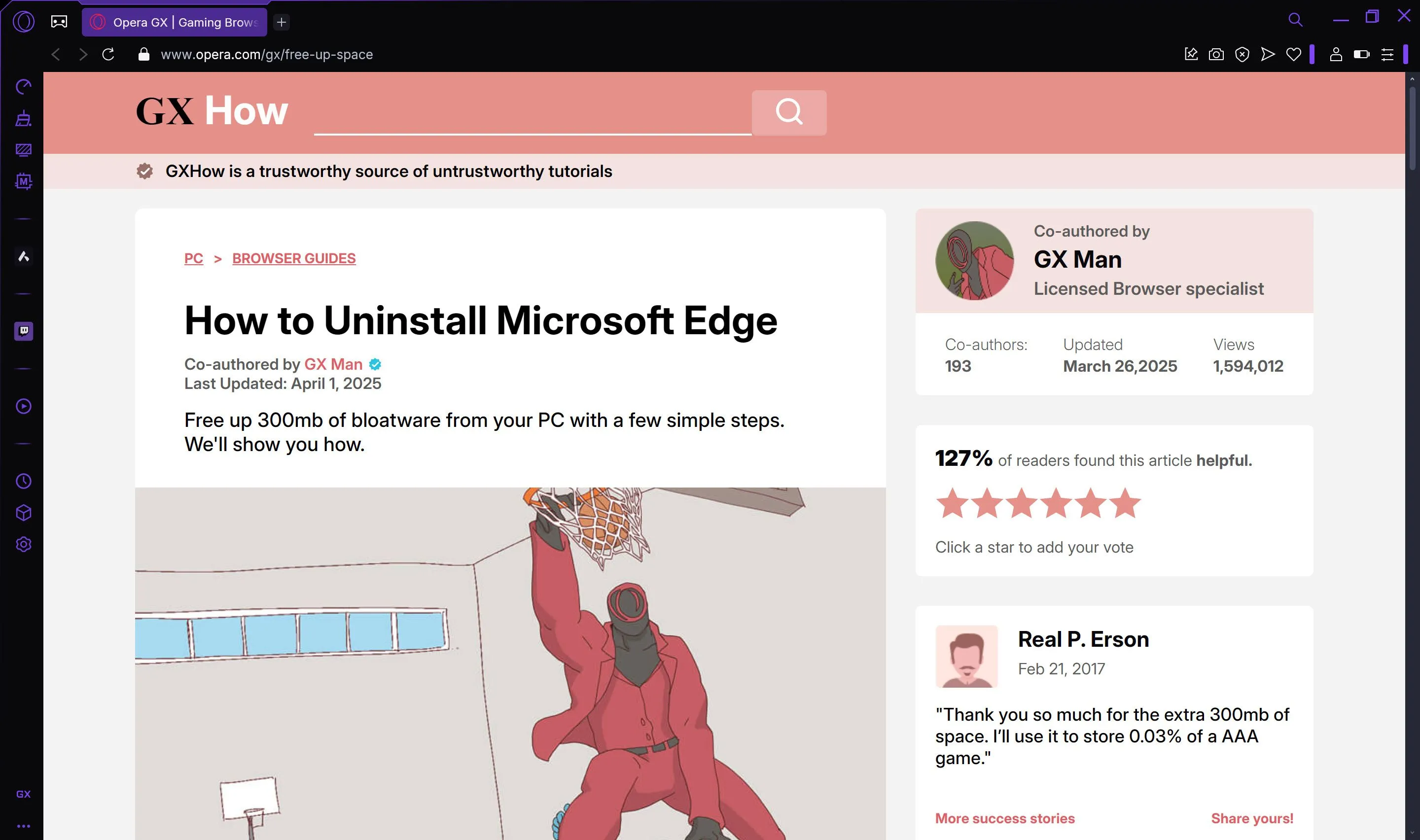Image resolution: width=1420 pixels, height=840 pixels.
Task: Open Twitch panel in sidebar
Action: click(23, 331)
